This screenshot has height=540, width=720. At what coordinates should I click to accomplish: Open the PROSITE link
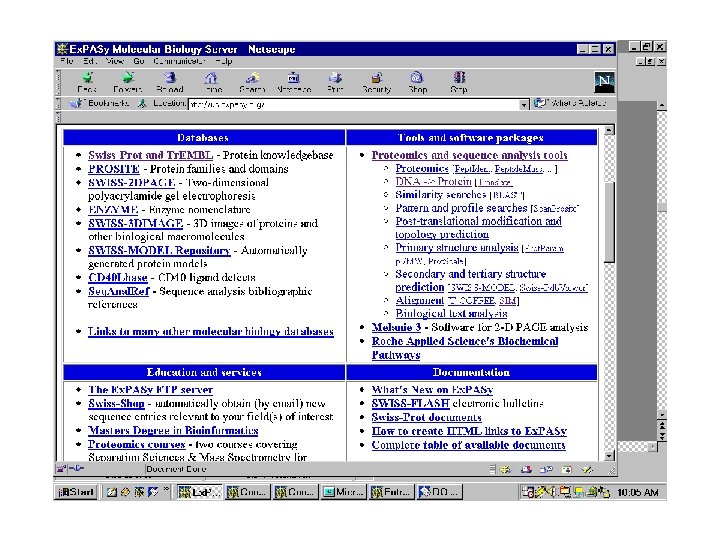(x=114, y=169)
